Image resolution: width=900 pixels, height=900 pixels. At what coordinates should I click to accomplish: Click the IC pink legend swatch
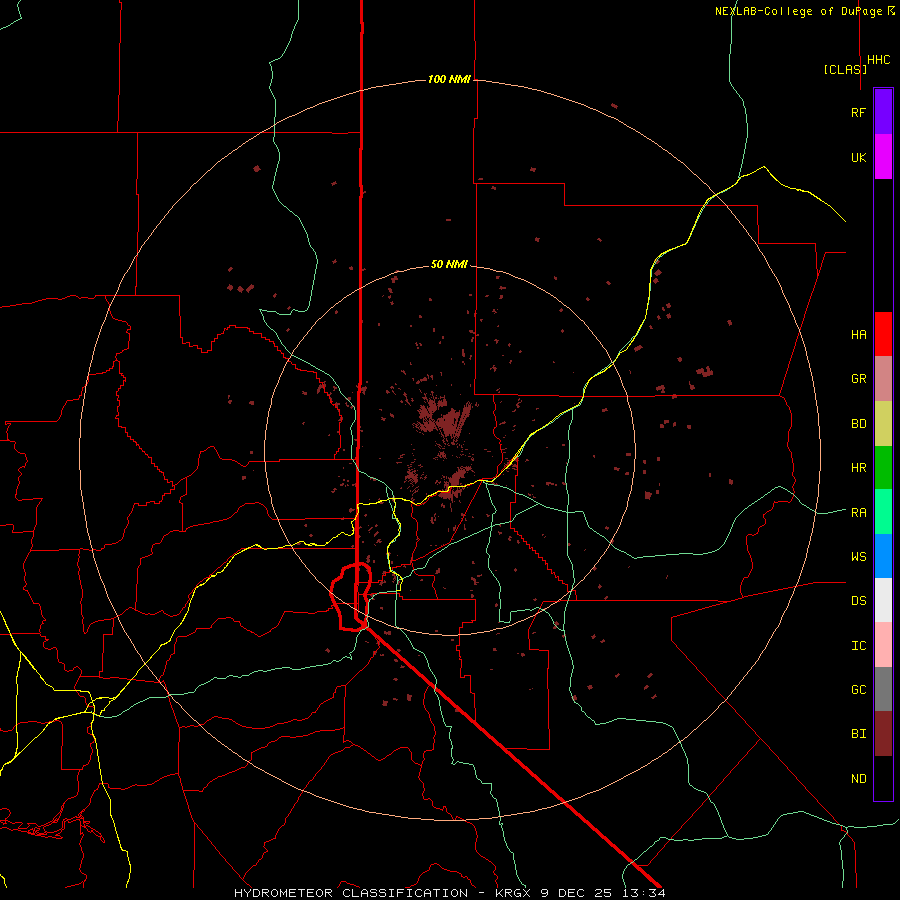(x=883, y=645)
